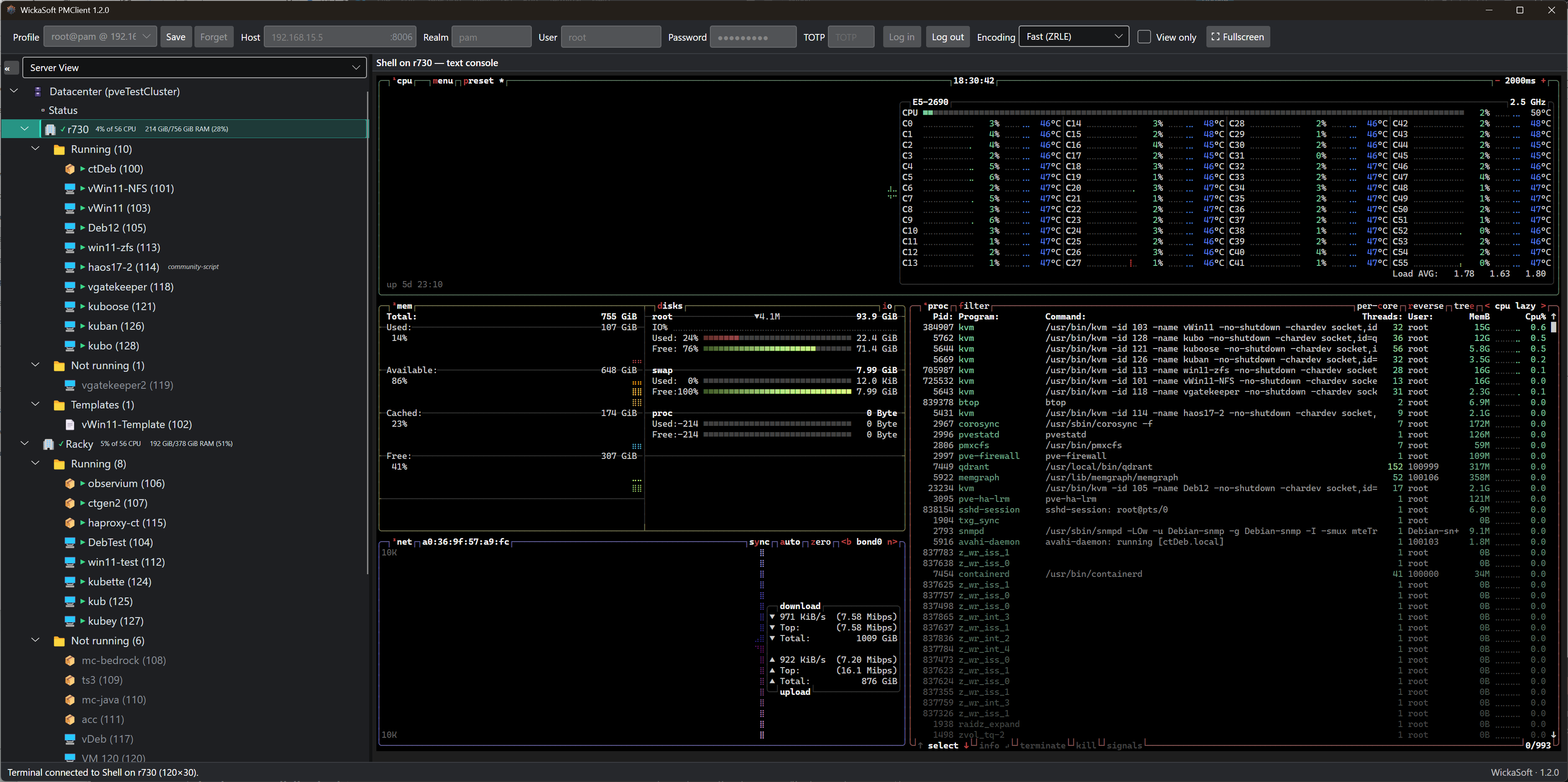Toggle the disks io mode
The width and height of the screenshot is (1568, 782).
[888, 306]
